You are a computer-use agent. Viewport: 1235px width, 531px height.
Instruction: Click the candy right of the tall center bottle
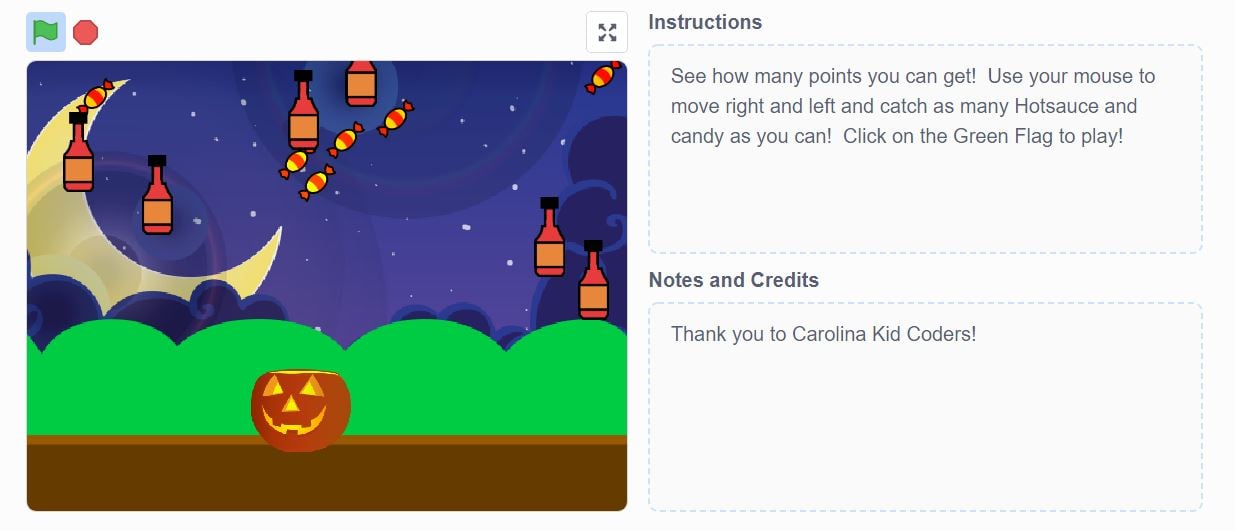(396, 119)
